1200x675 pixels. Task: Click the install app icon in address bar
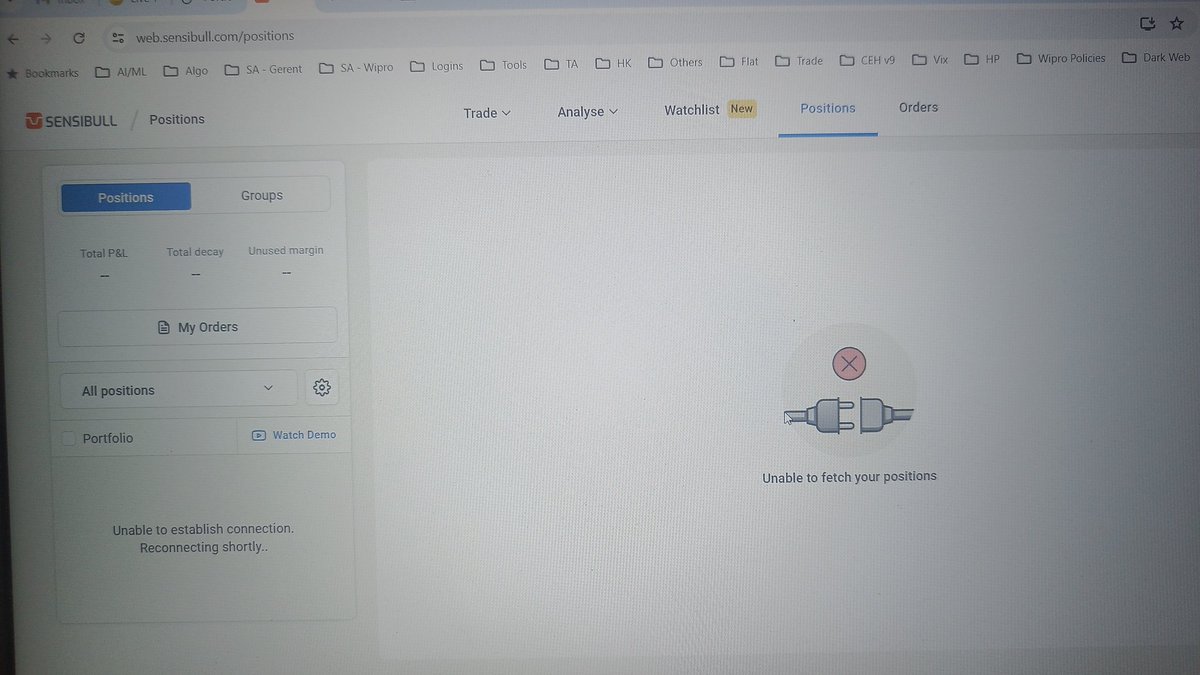coord(1147,23)
